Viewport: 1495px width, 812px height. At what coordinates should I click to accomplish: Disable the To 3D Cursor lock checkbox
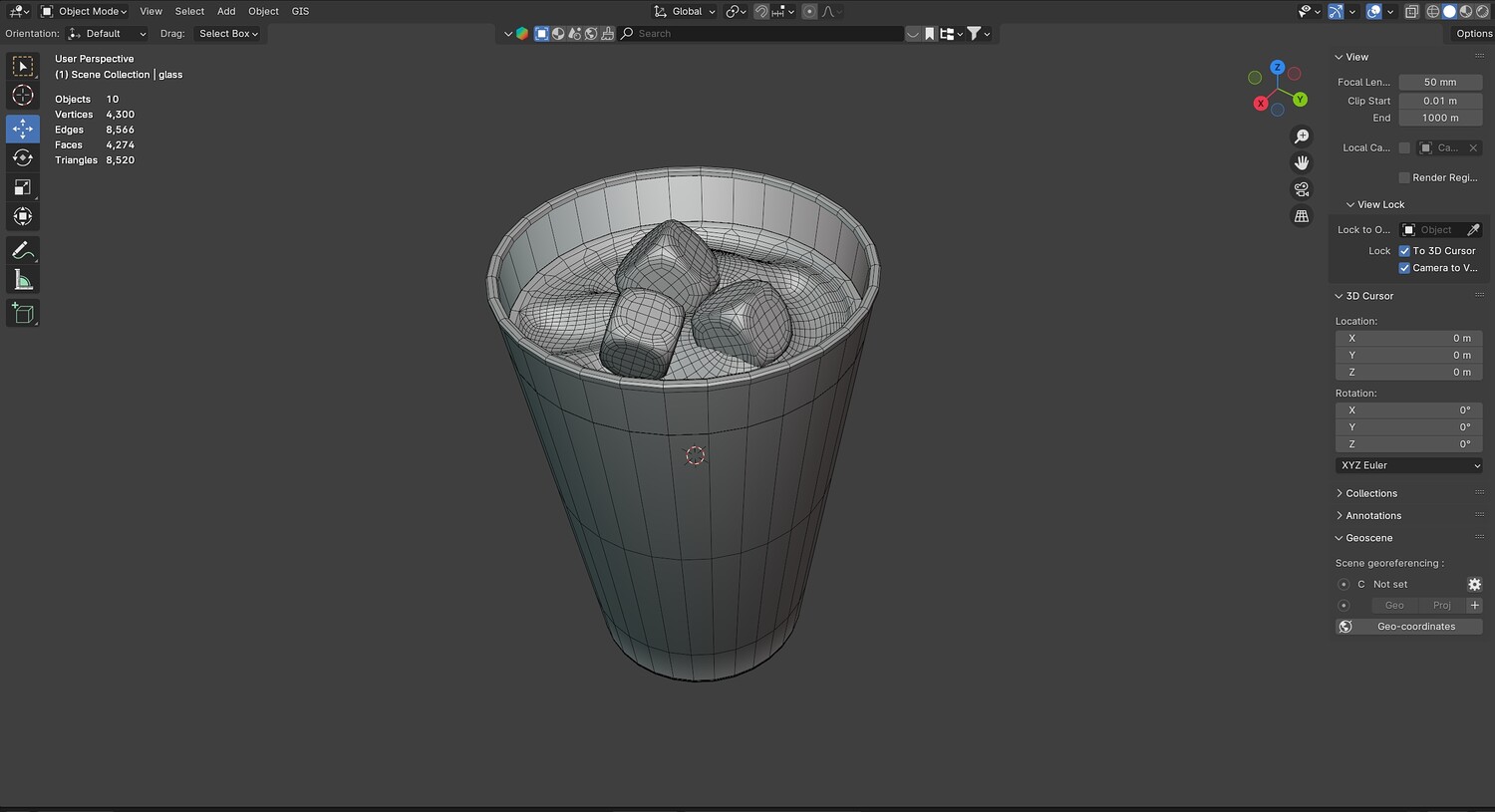1404,251
